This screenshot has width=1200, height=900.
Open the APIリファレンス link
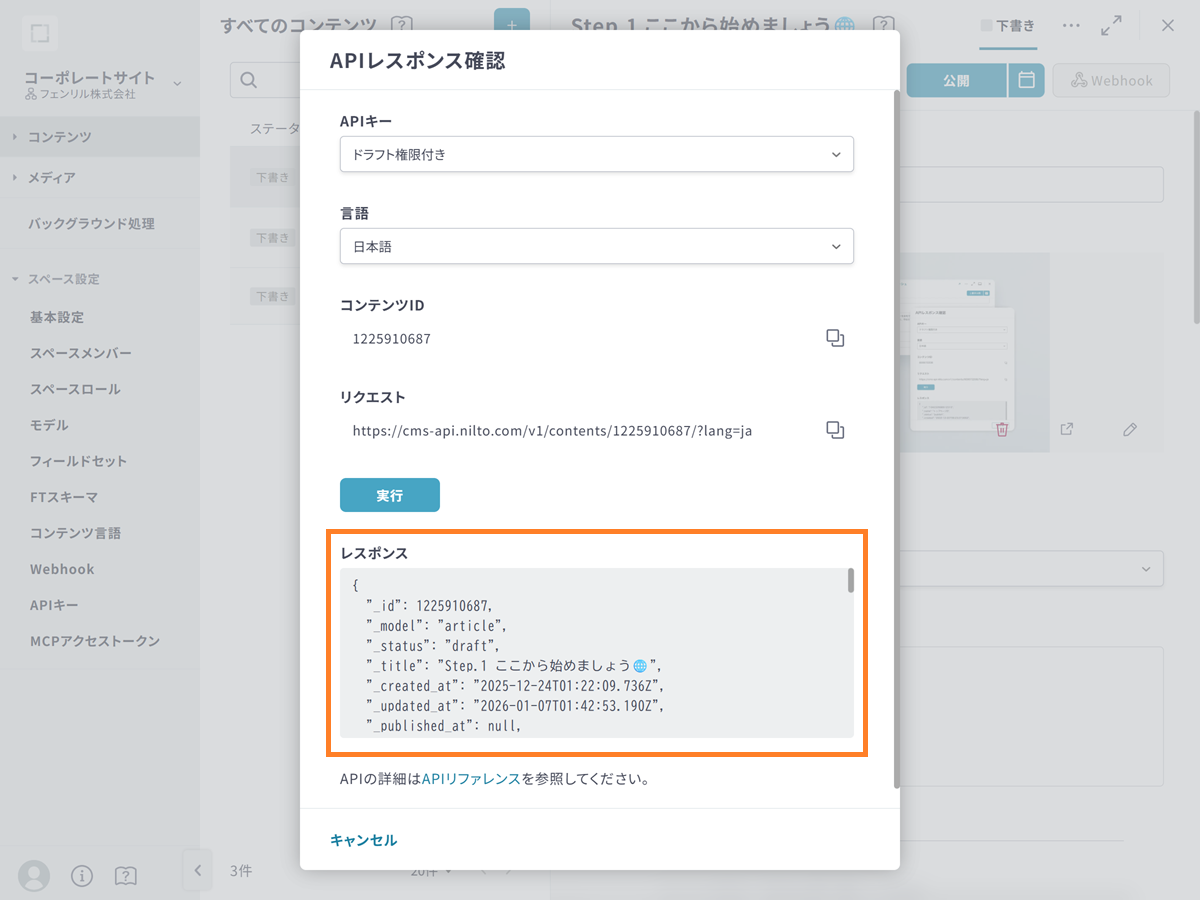point(471,778)
